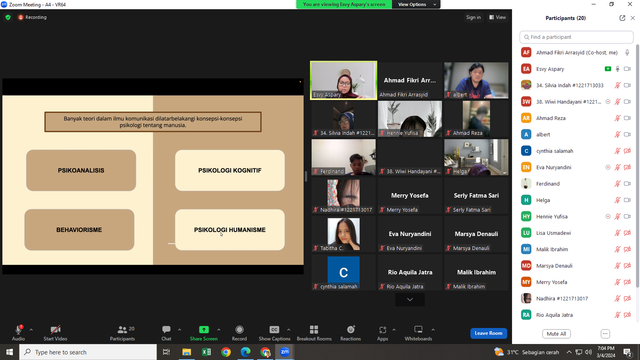Select Malik Ibrahim in participants list
This screenshot has width=640, height=360.
(576, 249)
